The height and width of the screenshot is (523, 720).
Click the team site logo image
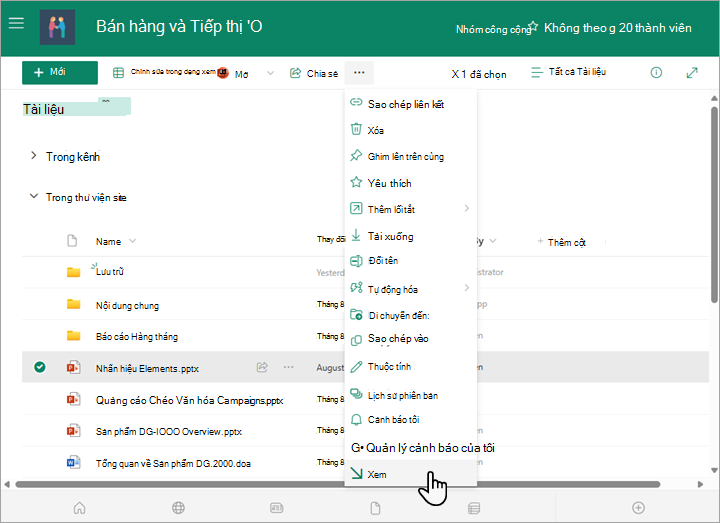pyautogui.click(x=57, y=28)
